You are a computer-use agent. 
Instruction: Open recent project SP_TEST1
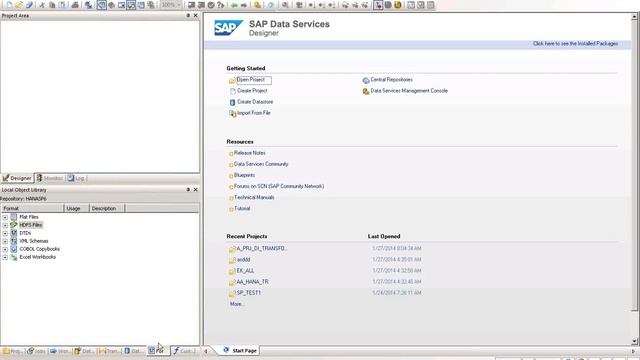tap(248, 293)
